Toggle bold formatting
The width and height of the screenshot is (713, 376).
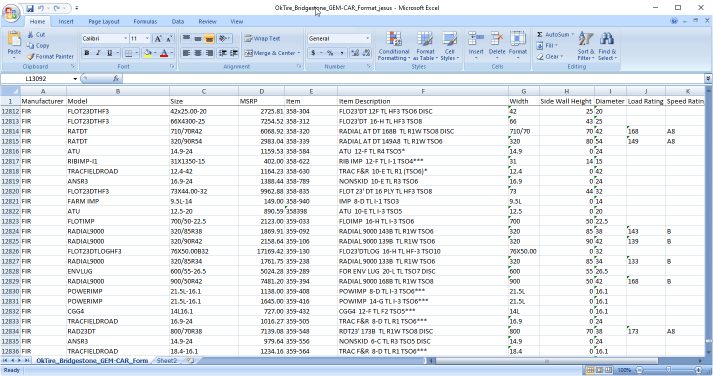point(87,53)
